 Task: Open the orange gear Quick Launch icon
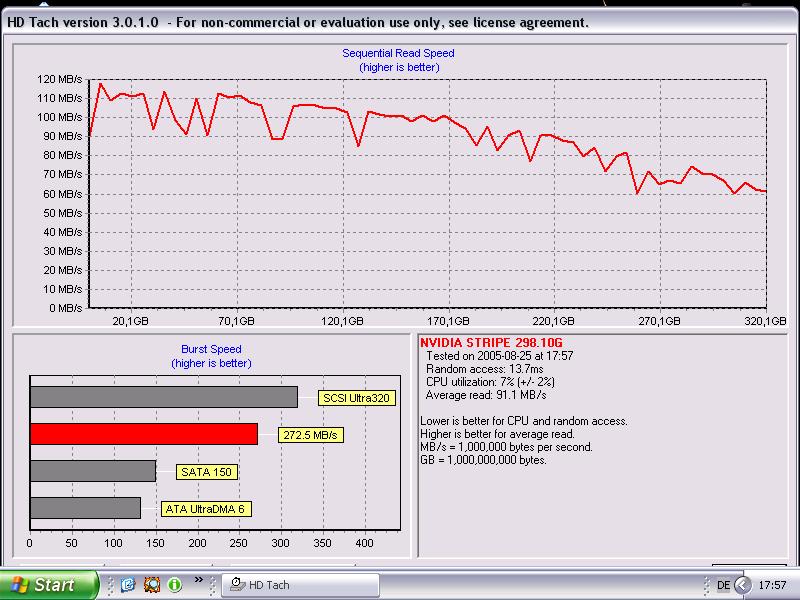click(152, 585)
